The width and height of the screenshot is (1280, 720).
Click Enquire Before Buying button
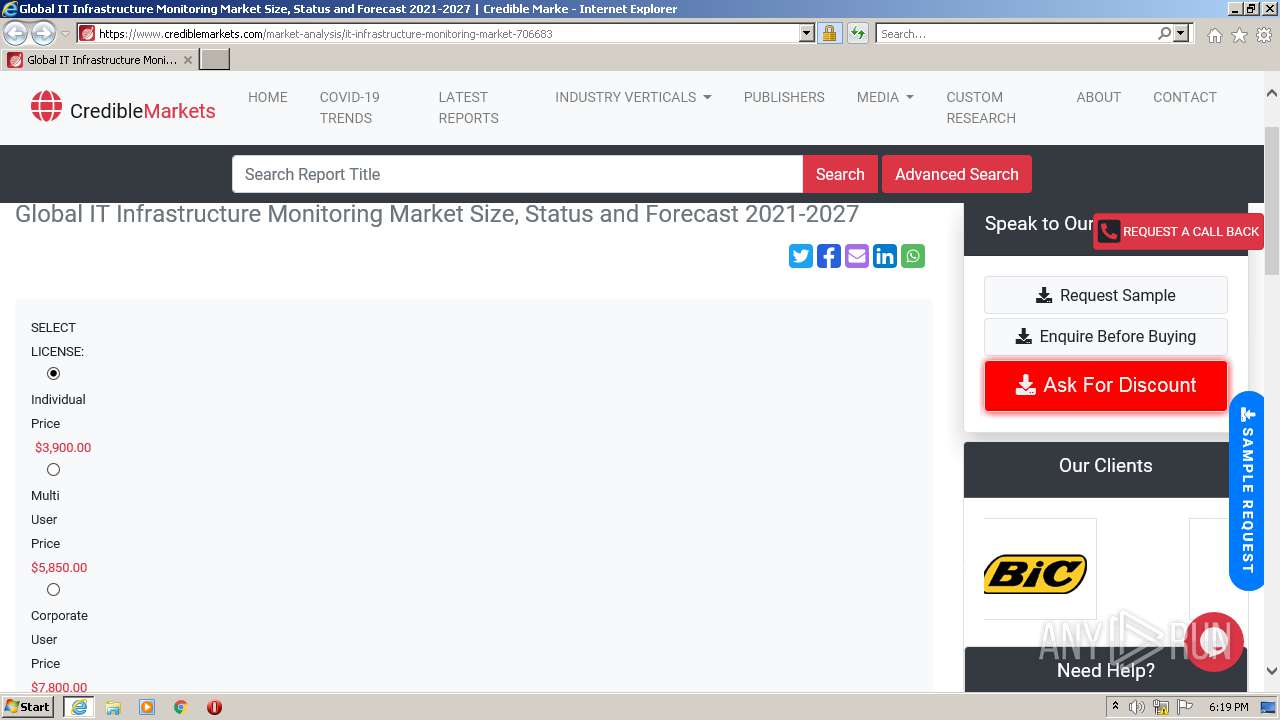pos(1106,336)
